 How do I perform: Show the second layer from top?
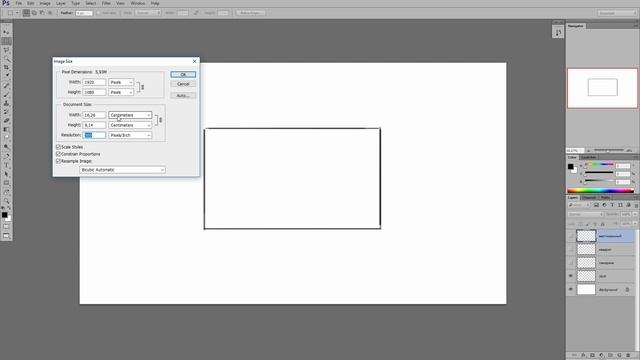(x=571, y=249)
